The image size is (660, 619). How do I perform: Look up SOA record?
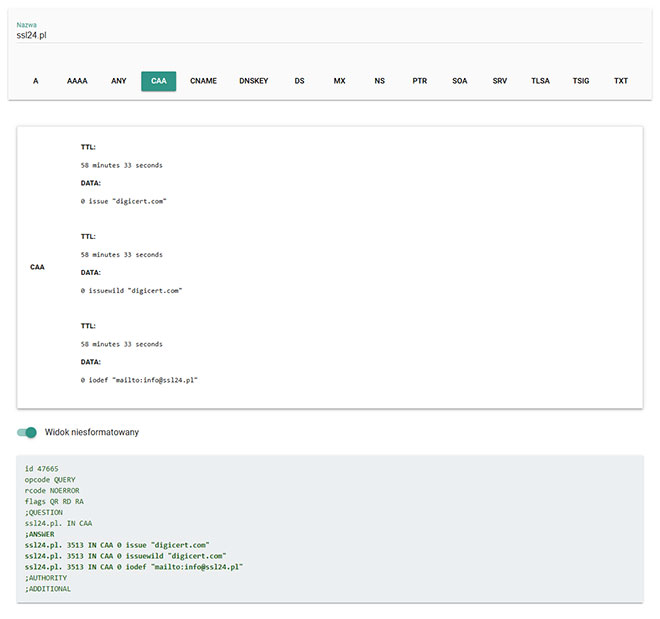point(460,81)
